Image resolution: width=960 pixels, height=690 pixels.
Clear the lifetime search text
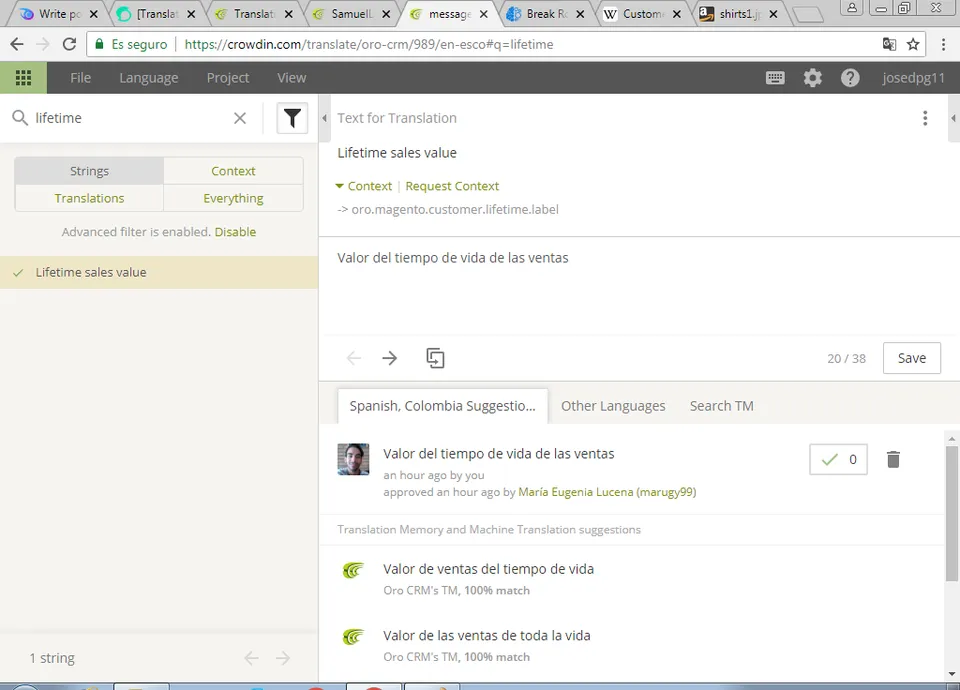click(240, 118)
